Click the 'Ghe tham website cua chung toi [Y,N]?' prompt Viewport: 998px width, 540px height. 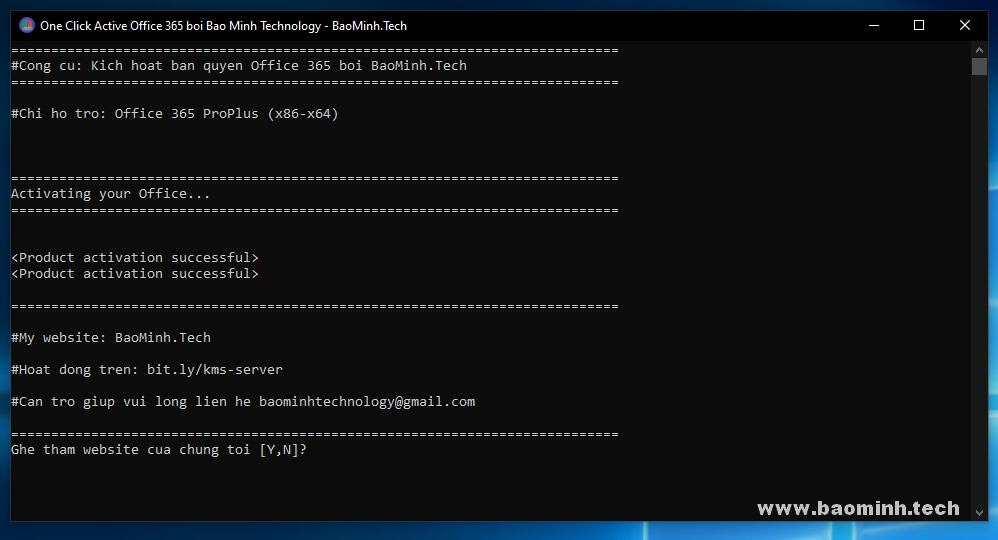click(159, 450)
